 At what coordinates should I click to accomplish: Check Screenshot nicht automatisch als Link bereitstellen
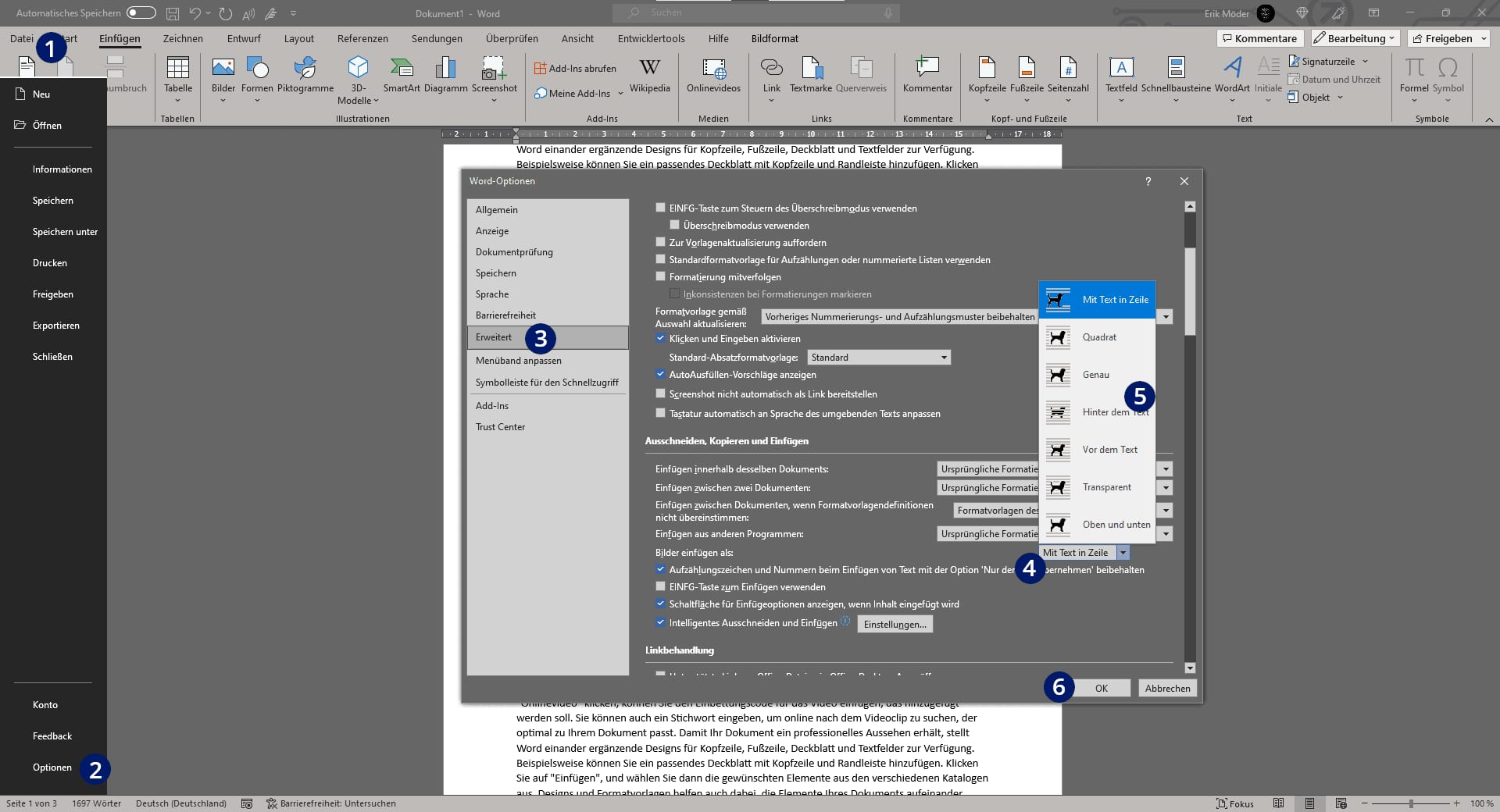[661, 394]
